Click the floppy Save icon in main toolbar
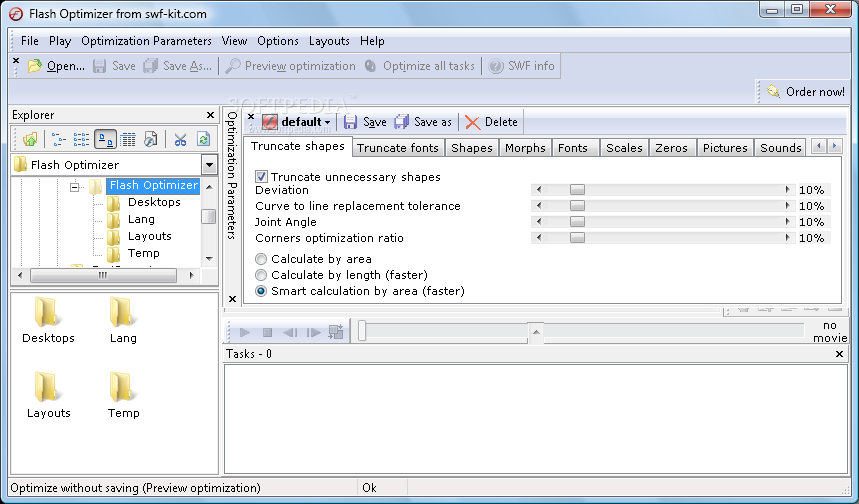This screenshot has height=504, width=859. pos(99,66)
